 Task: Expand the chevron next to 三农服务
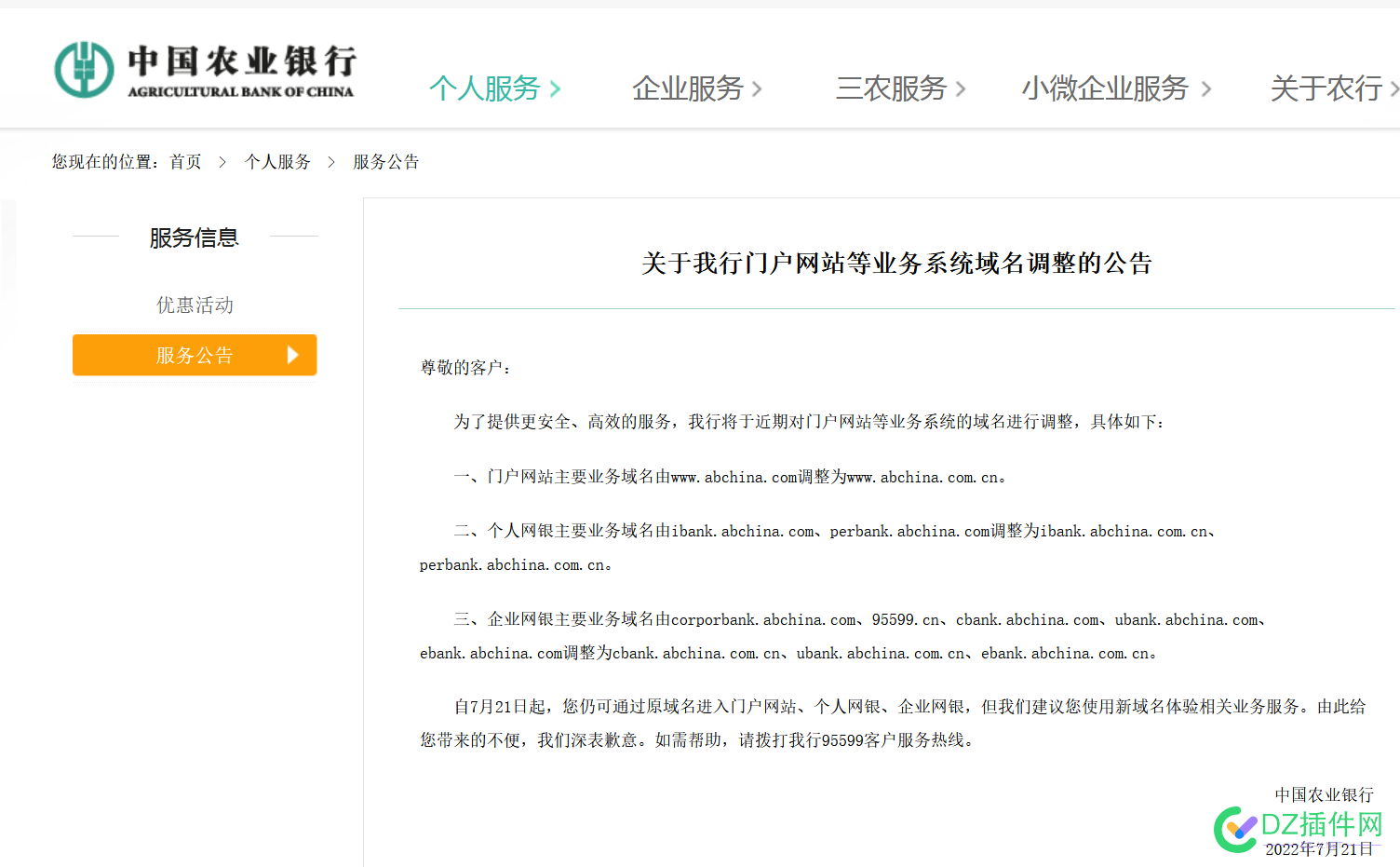tap(961, 89)
